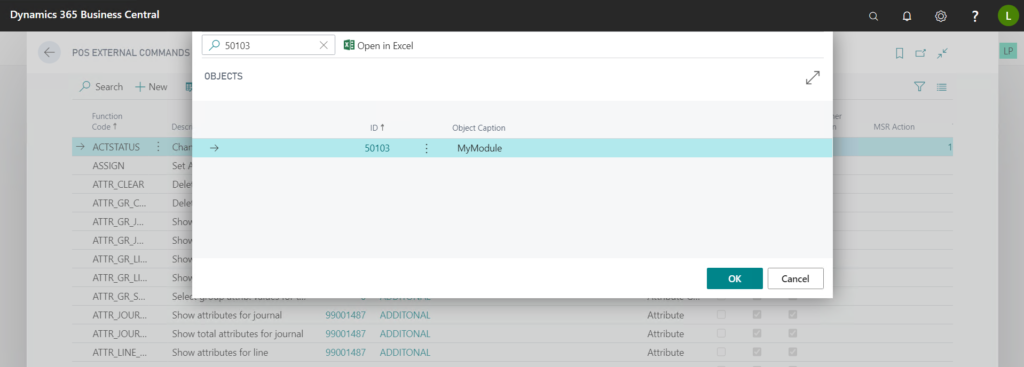Open the user account avatar 'L'
The height and width of the screenshot is (367, 1024).
click(x=1008, y=16)
